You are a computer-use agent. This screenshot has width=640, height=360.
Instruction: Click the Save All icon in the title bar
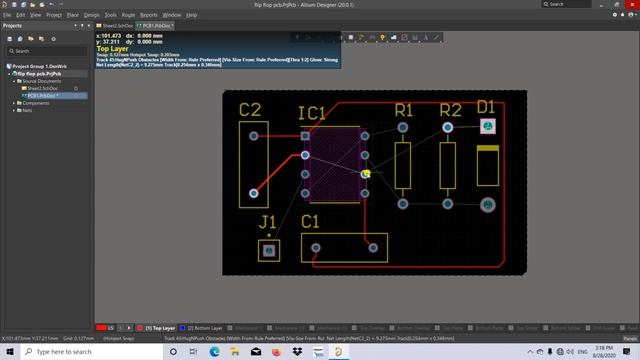pyautogui.click(x=23, y=4)
